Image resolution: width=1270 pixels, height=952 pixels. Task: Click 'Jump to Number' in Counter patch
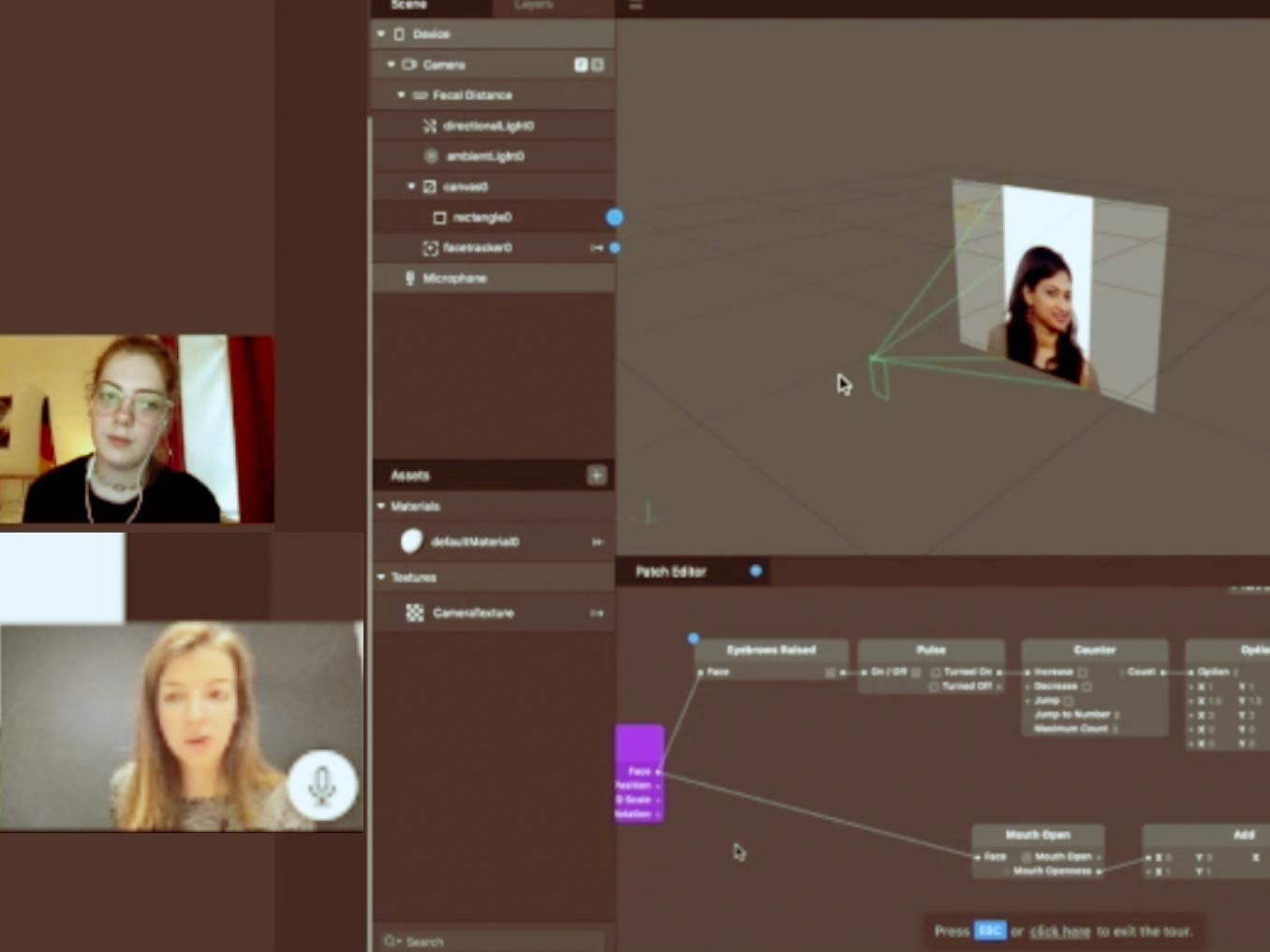(x=1072, y=714)
